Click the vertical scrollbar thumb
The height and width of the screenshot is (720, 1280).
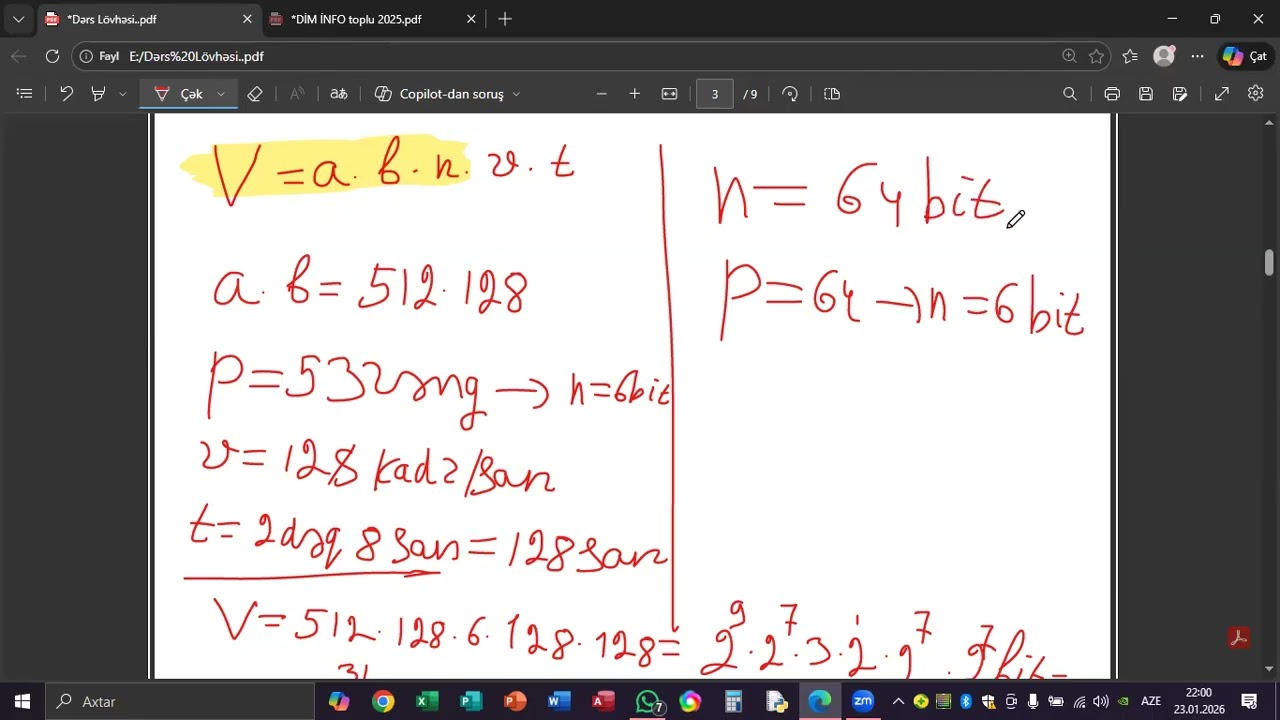tap(1269, 262)
